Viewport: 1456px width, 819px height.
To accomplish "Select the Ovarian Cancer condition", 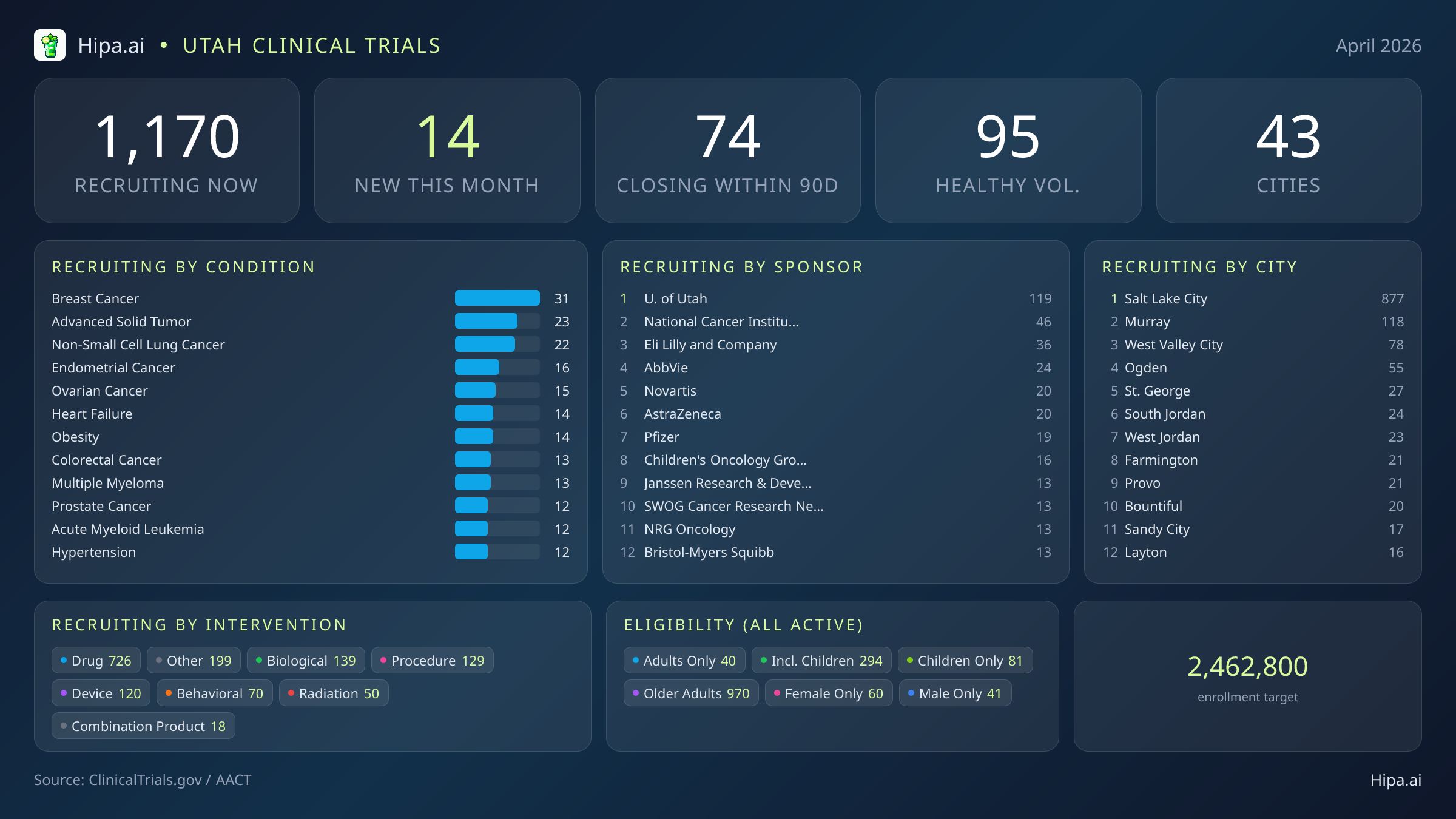I will click(311, 391).
